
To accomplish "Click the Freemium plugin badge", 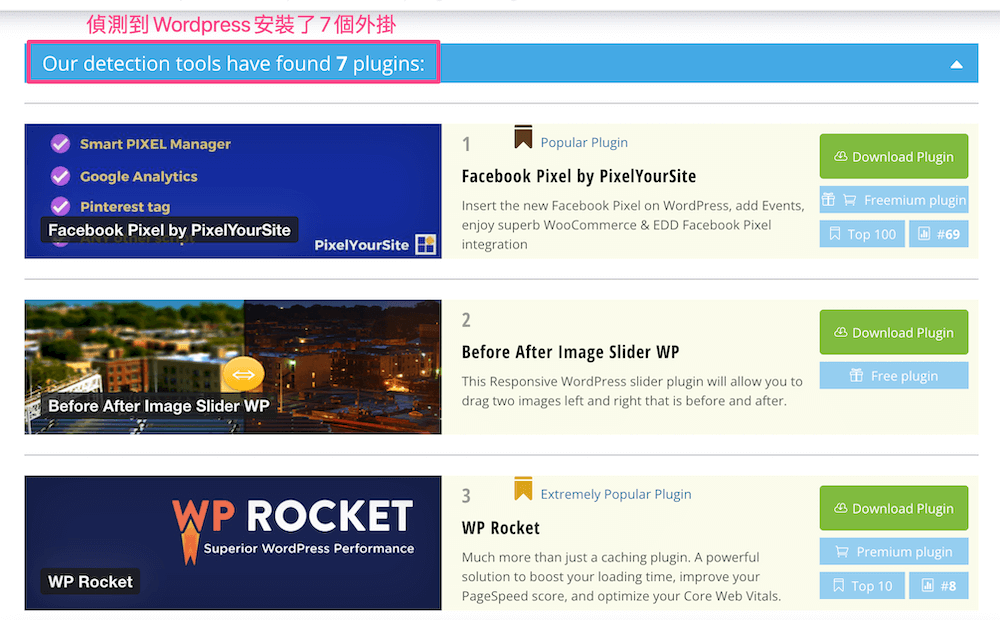I will click(x=893, y=200).
